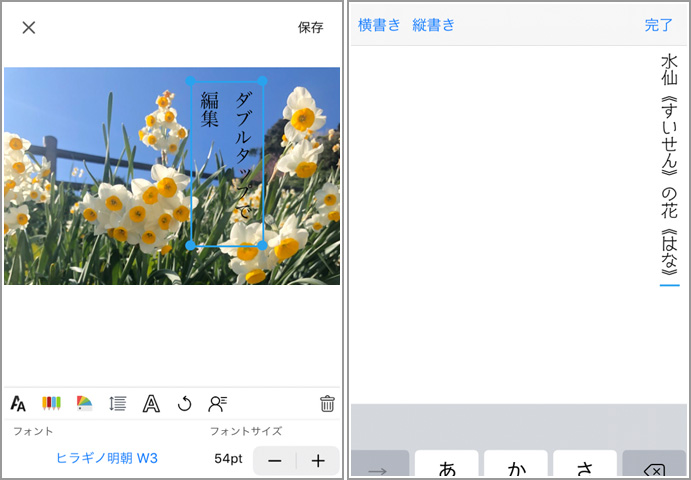Change the font ヒラギノ明朝 W3
This screenshot has height=480, width=691.
(x=107, y=458)
